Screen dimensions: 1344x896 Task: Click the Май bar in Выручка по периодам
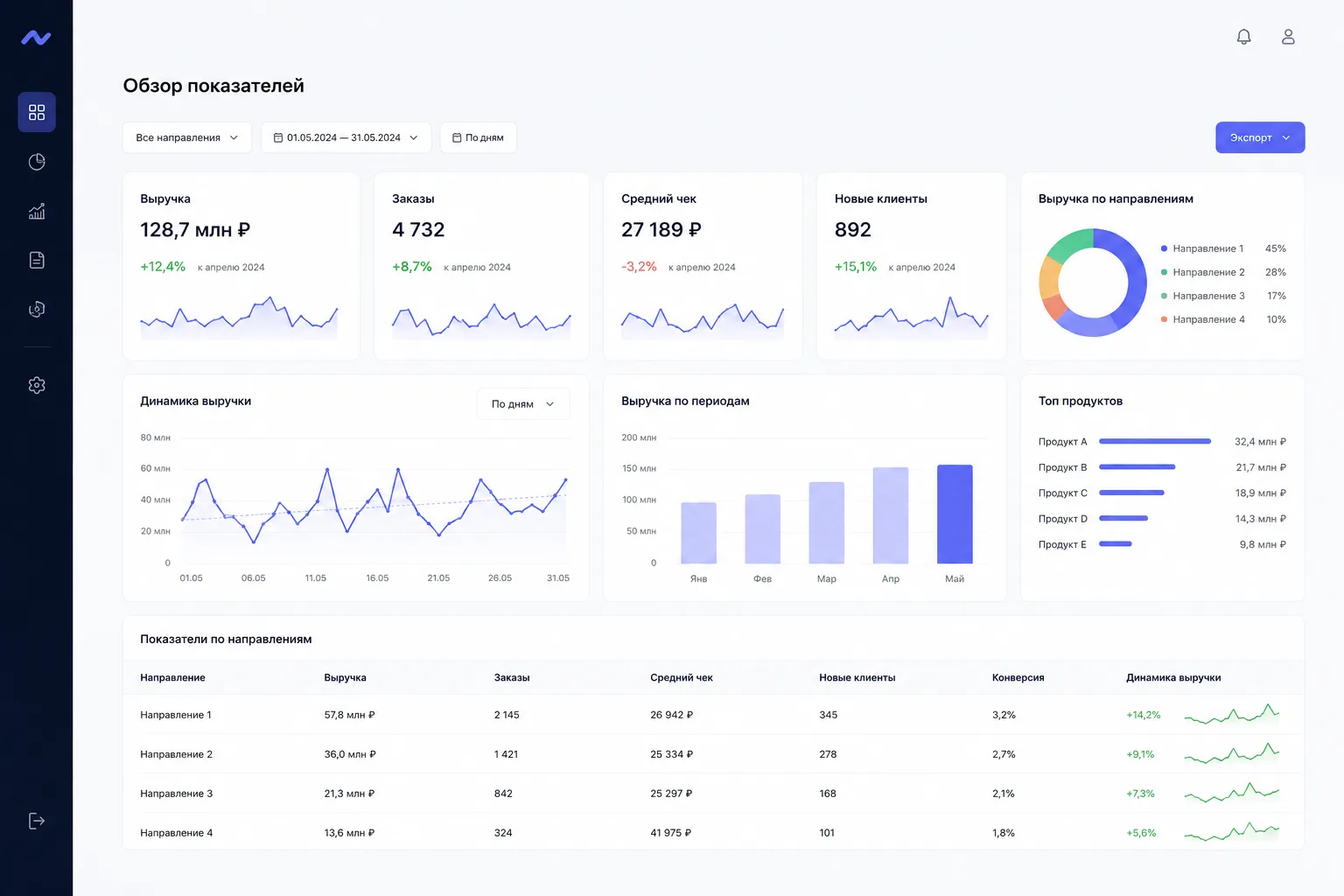tap(955, 514)
